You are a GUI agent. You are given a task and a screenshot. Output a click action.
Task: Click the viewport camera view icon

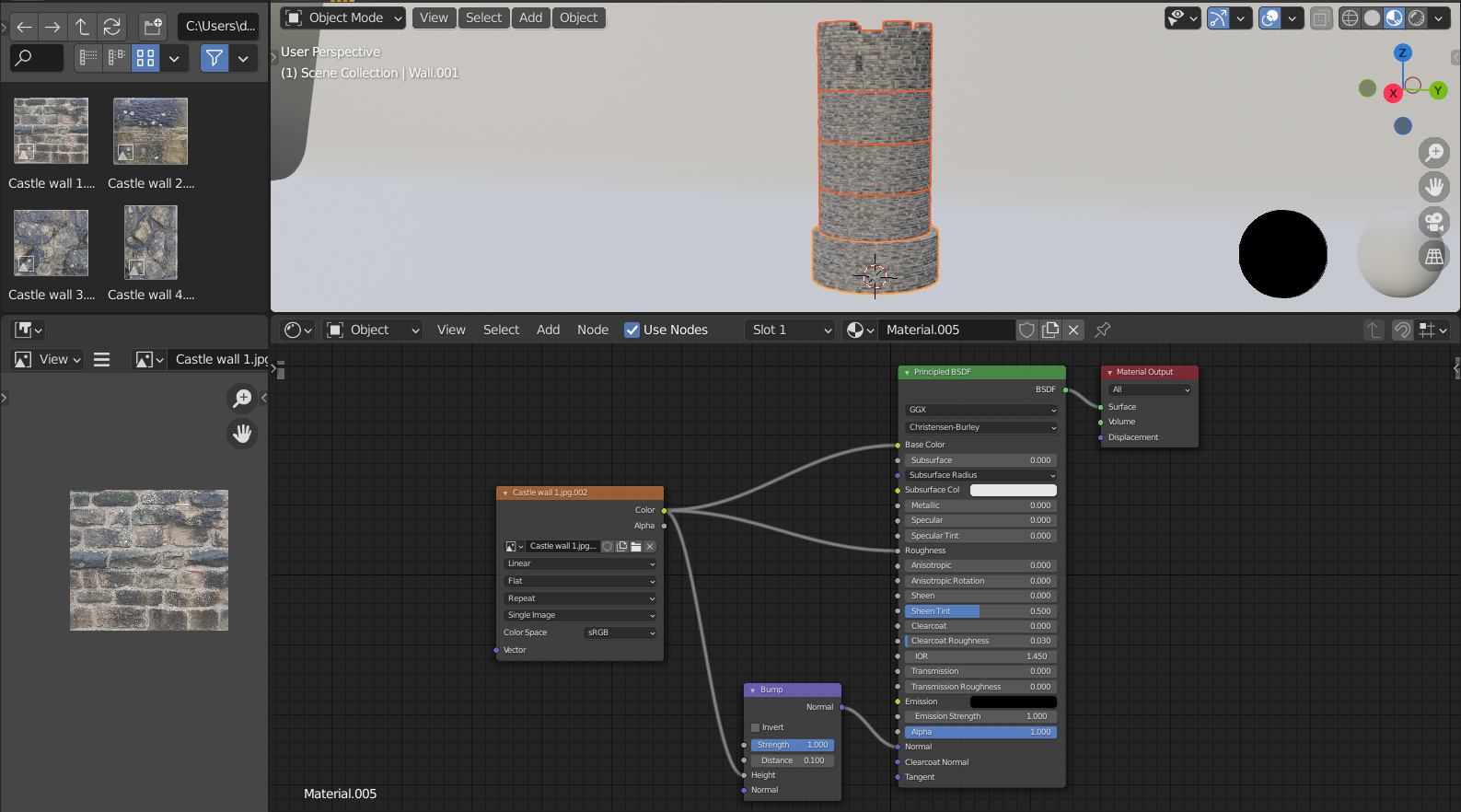point(1433,222)
